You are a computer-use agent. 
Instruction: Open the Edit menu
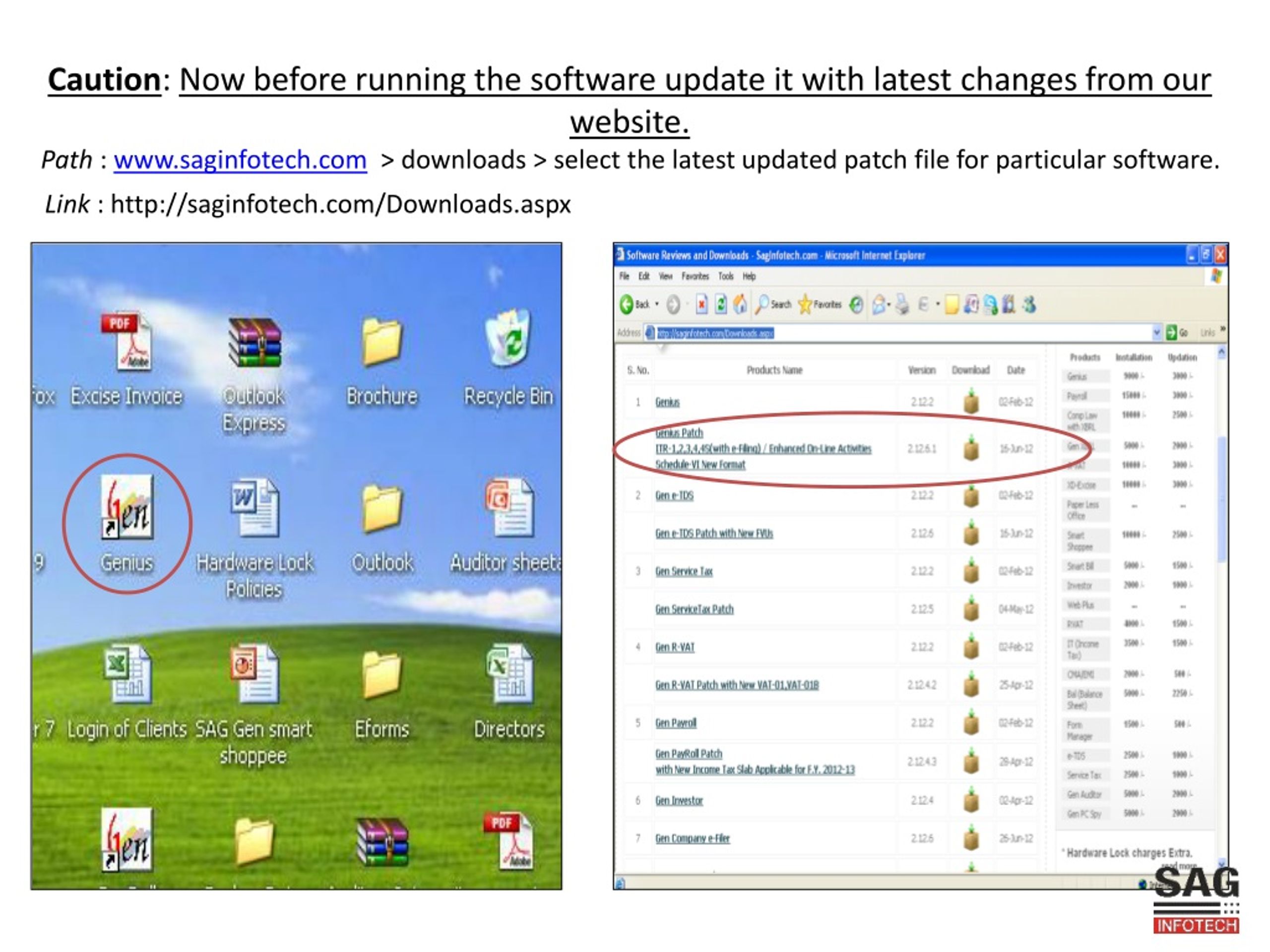click(x=644, y=276)
